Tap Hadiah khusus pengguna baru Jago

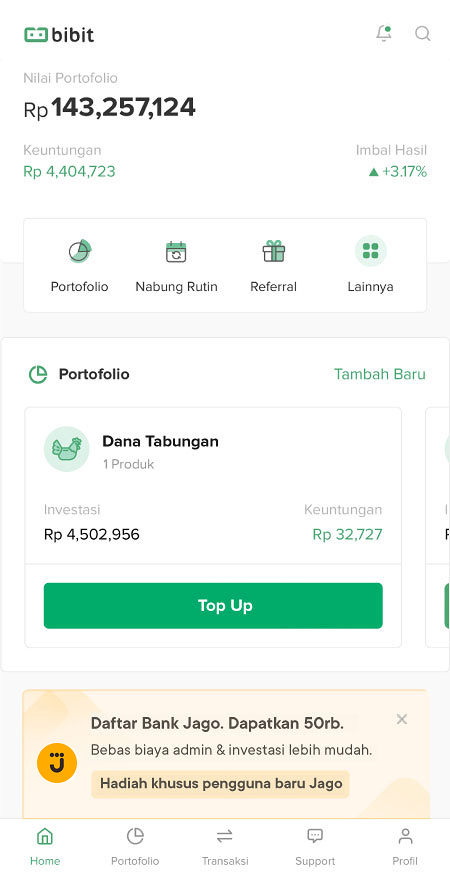(221, 783)
